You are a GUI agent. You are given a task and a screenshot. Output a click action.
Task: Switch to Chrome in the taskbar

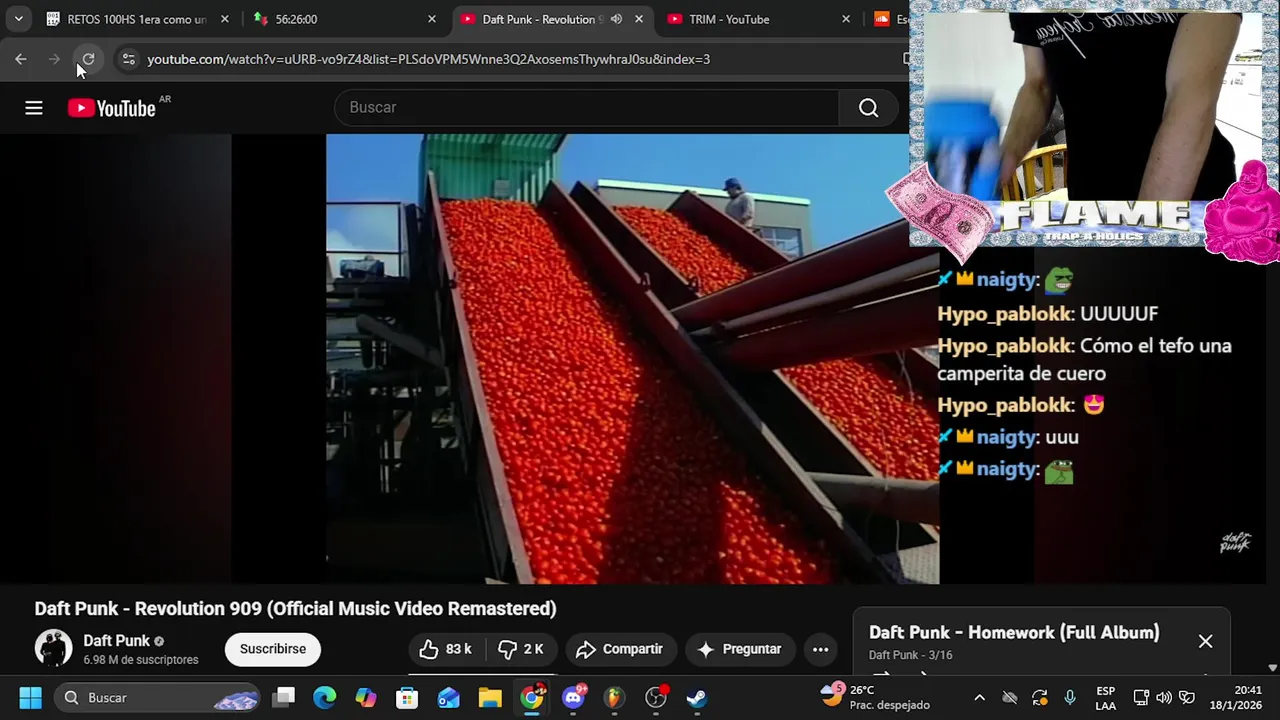point(532,697)
